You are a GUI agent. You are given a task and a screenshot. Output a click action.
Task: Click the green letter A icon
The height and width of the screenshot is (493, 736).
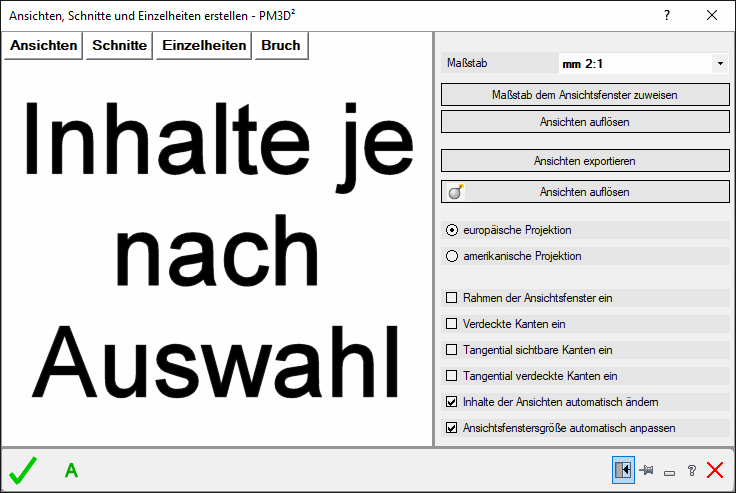[71, 471]
